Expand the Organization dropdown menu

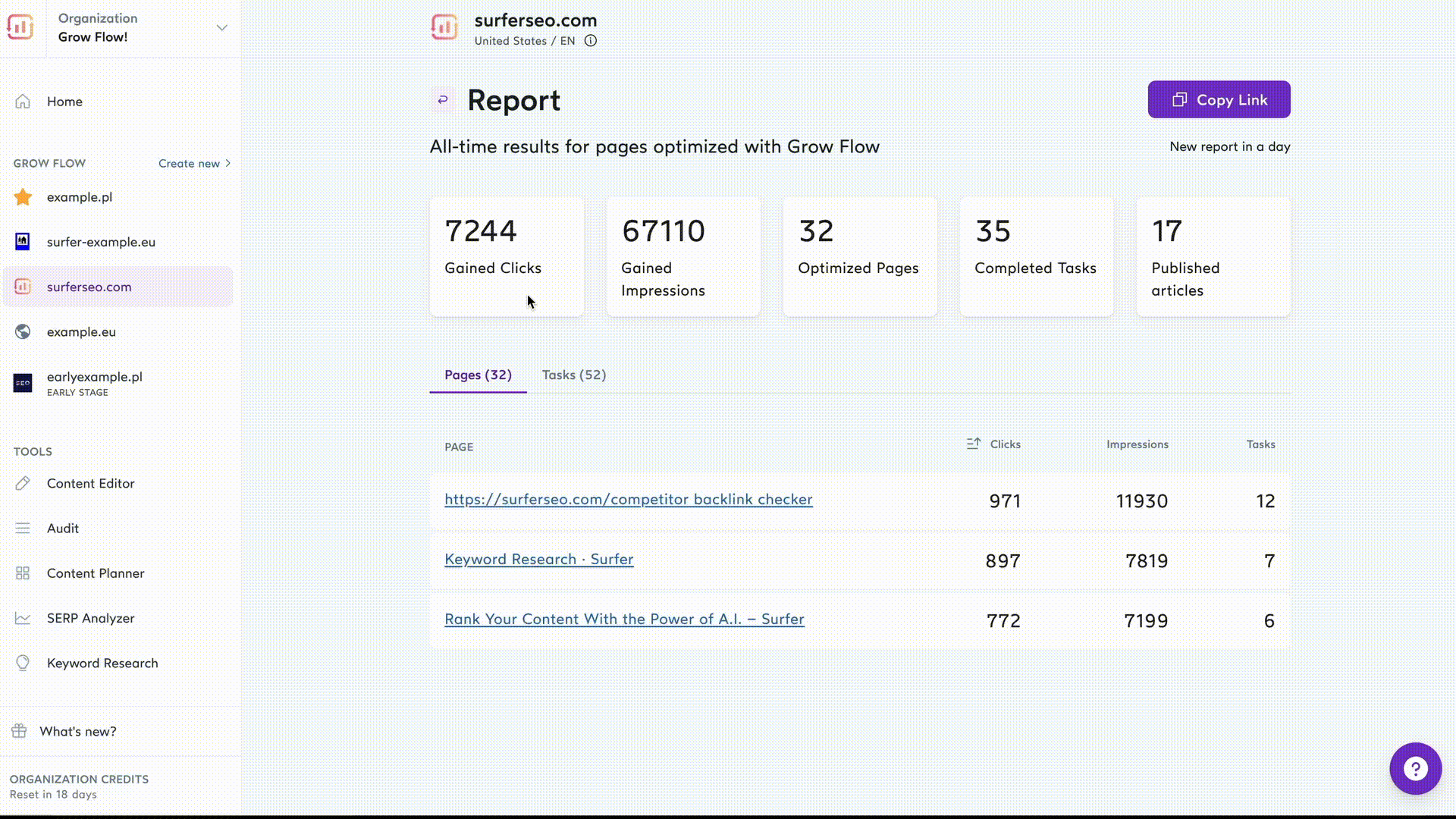(x=221, y=27)
